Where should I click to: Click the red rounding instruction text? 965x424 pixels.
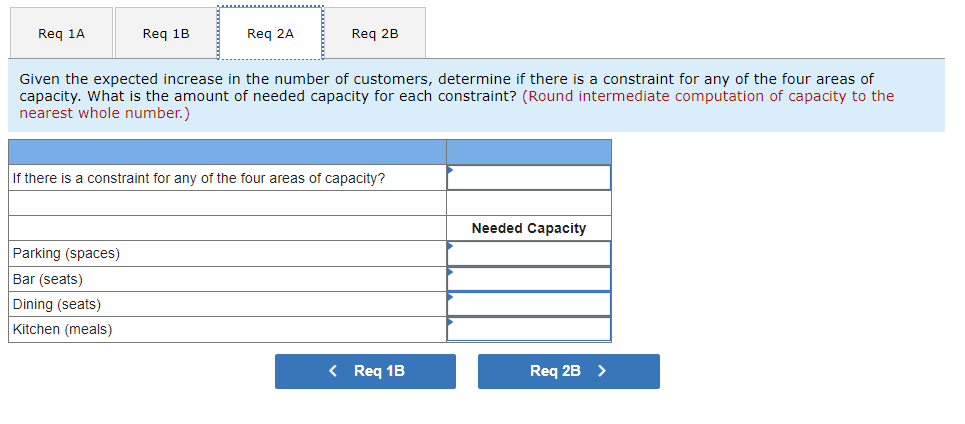pos(706,96)
